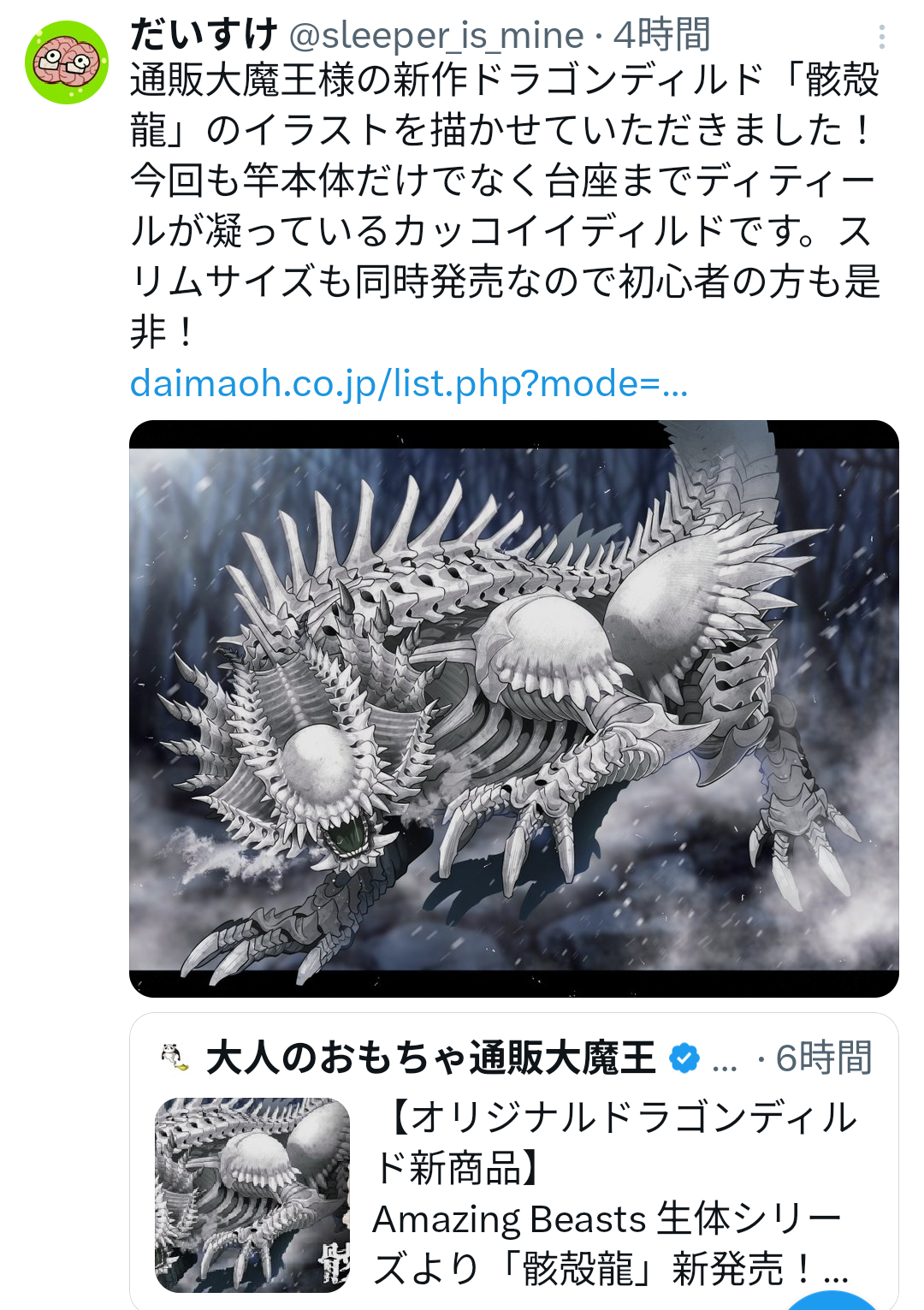Tap the small avatar of 大人のおもちゃ通販大魔王
Screen dimensions: 924x1310
click(175, 1058)
